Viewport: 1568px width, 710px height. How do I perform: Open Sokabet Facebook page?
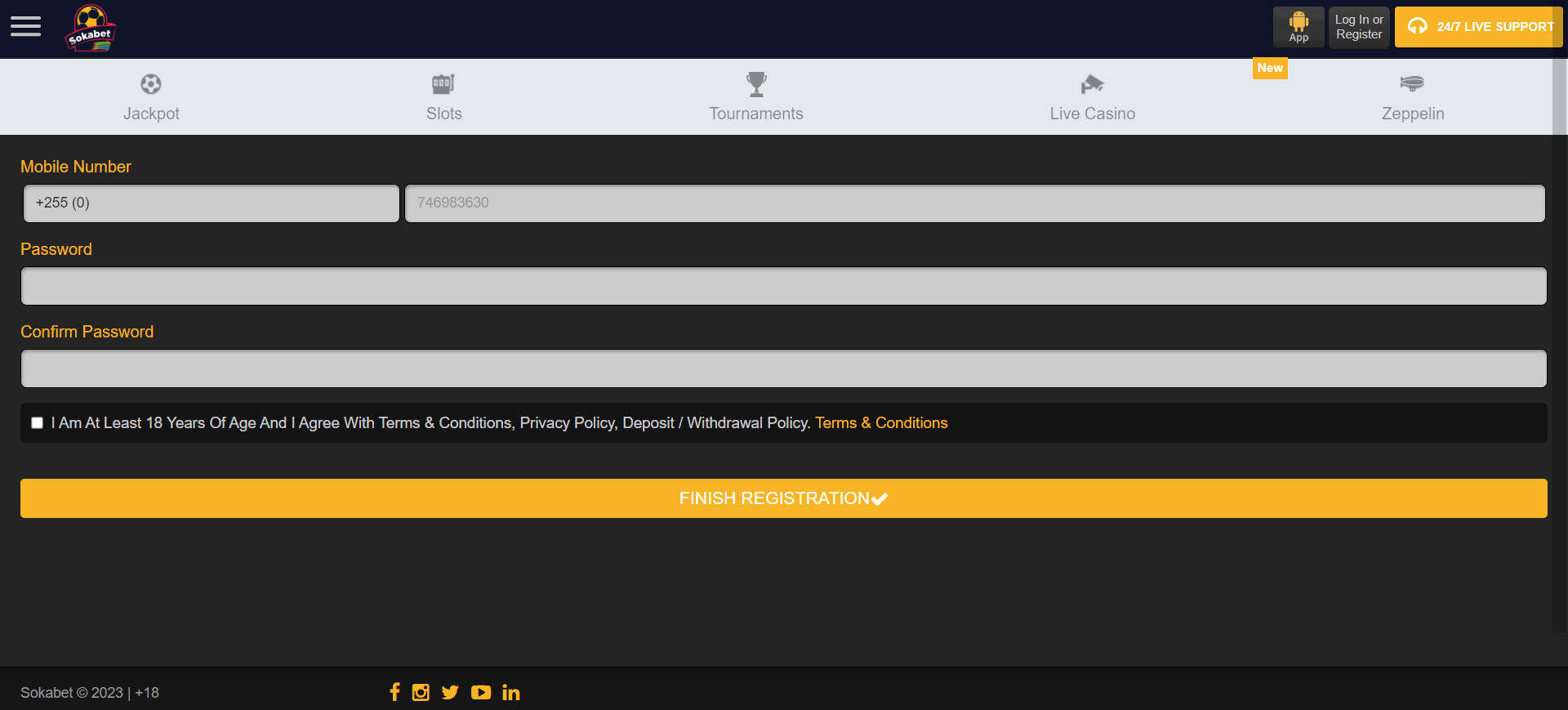point(394,692)
